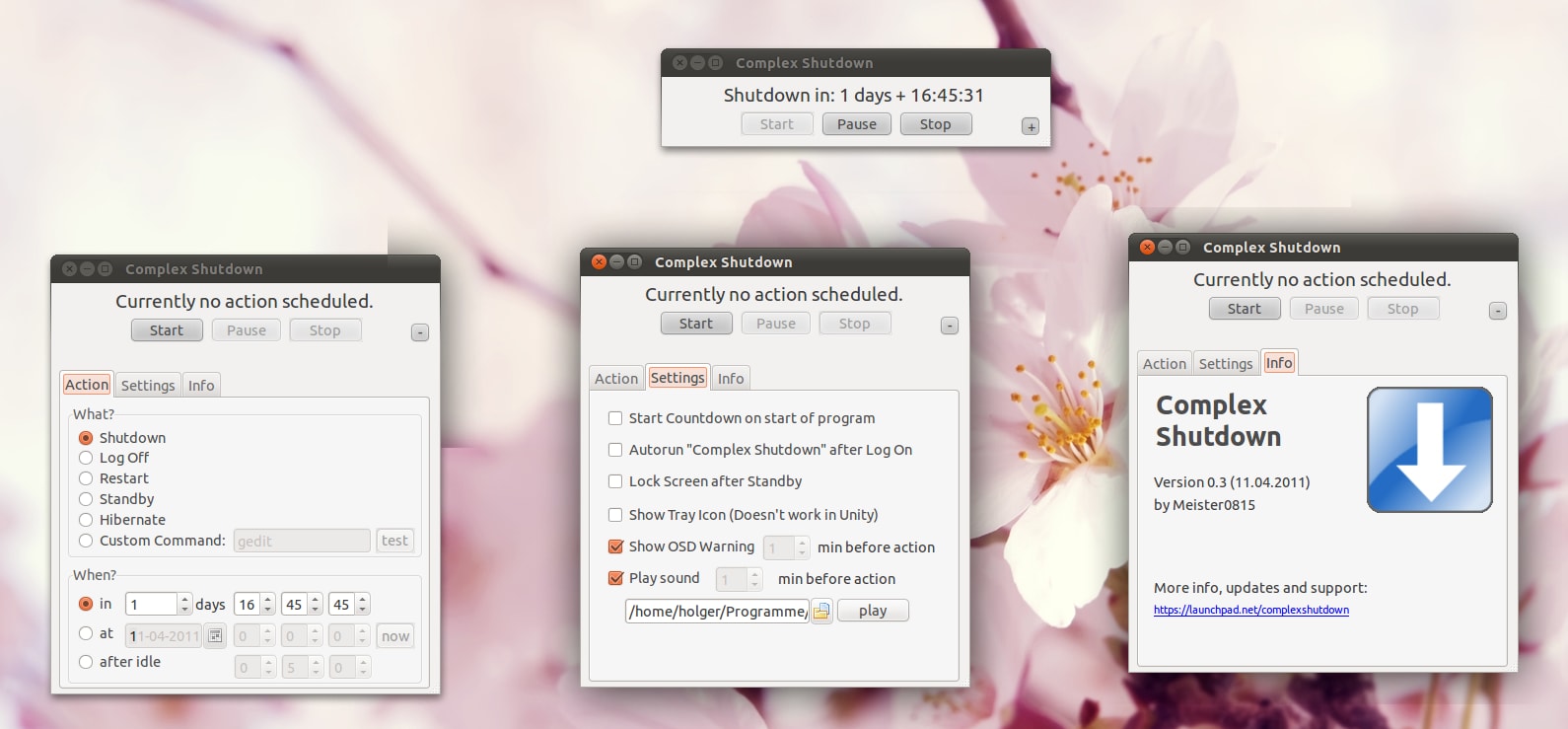1568x729 pixels.
Task: Click the blue download arrow logo in Info window
Action: click(x=1429, y=450)
